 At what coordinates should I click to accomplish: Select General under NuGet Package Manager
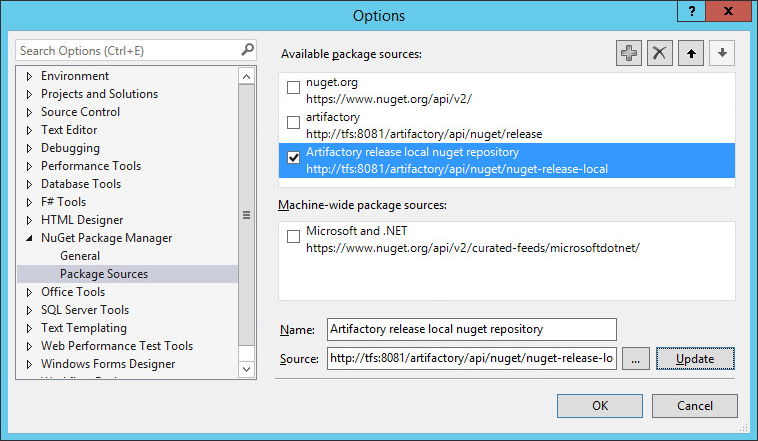[x=80, y=256]
